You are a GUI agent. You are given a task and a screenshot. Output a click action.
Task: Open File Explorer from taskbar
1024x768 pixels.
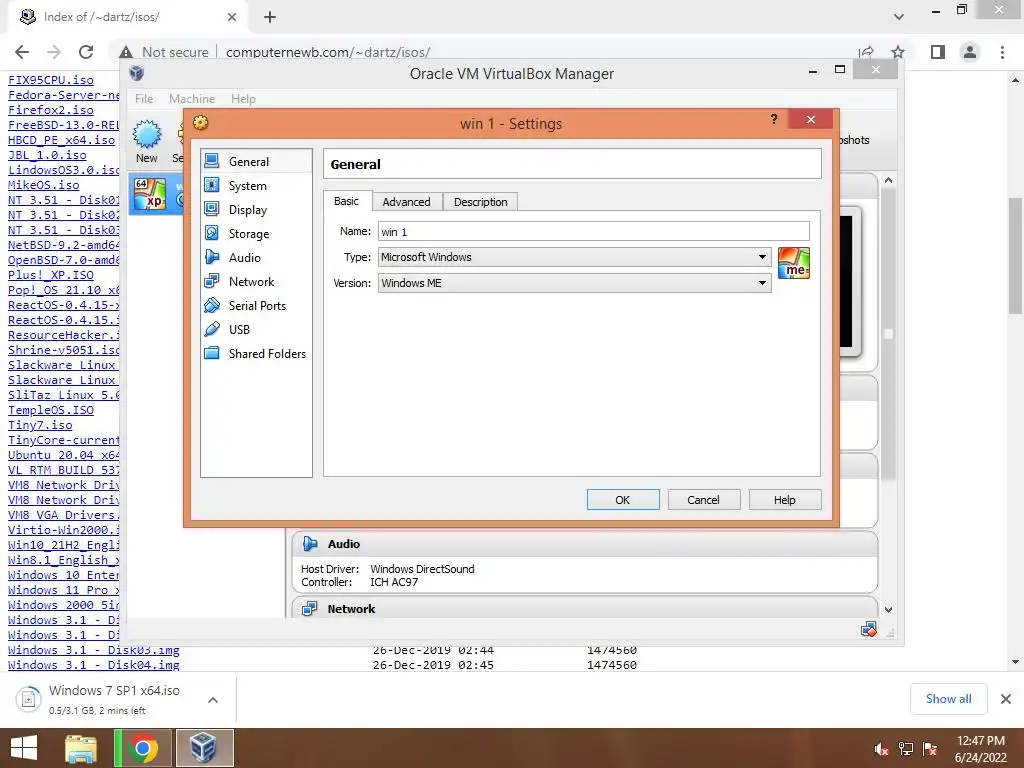coord(81,748)
